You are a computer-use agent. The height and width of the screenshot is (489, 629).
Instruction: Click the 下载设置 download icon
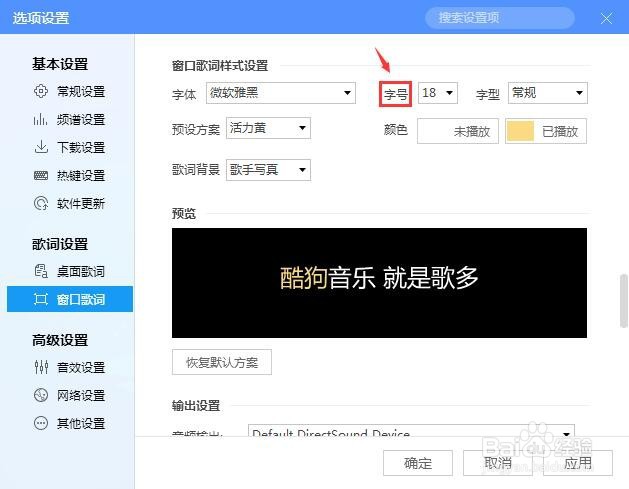pos(41,147)
